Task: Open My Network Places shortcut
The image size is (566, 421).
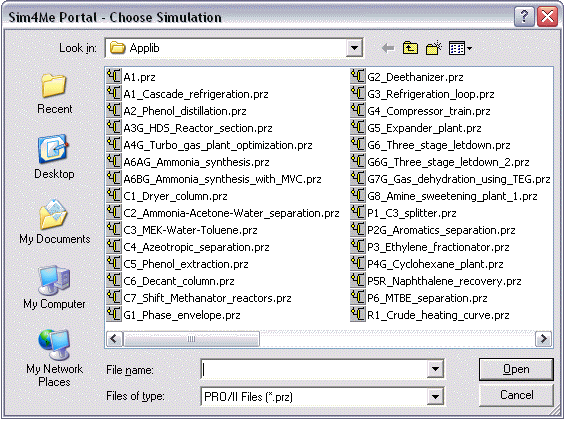Action: coord(55,358)
